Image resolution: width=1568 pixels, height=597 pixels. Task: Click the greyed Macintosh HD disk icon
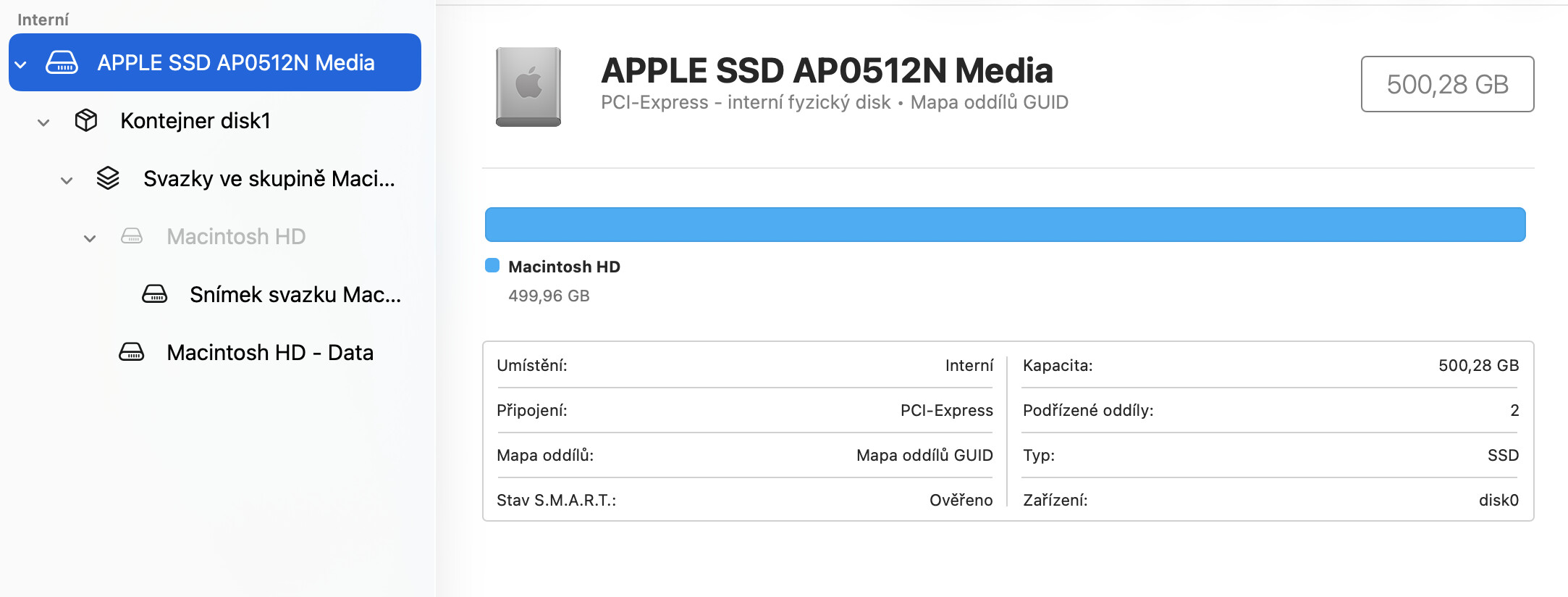132,236
